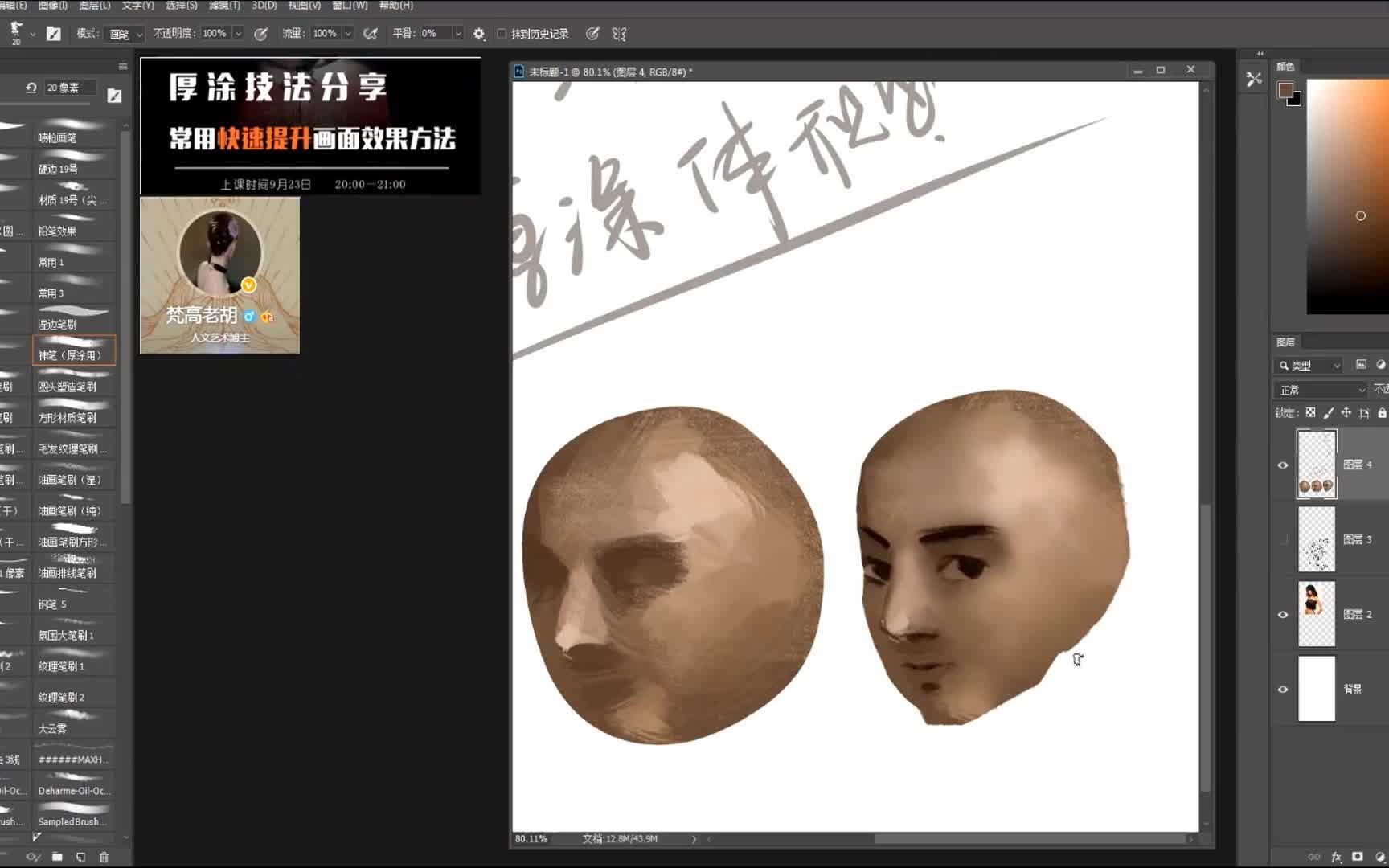Click the brush angle reset icon
This screenshot has height=868, width=1389.
[31, 88]
